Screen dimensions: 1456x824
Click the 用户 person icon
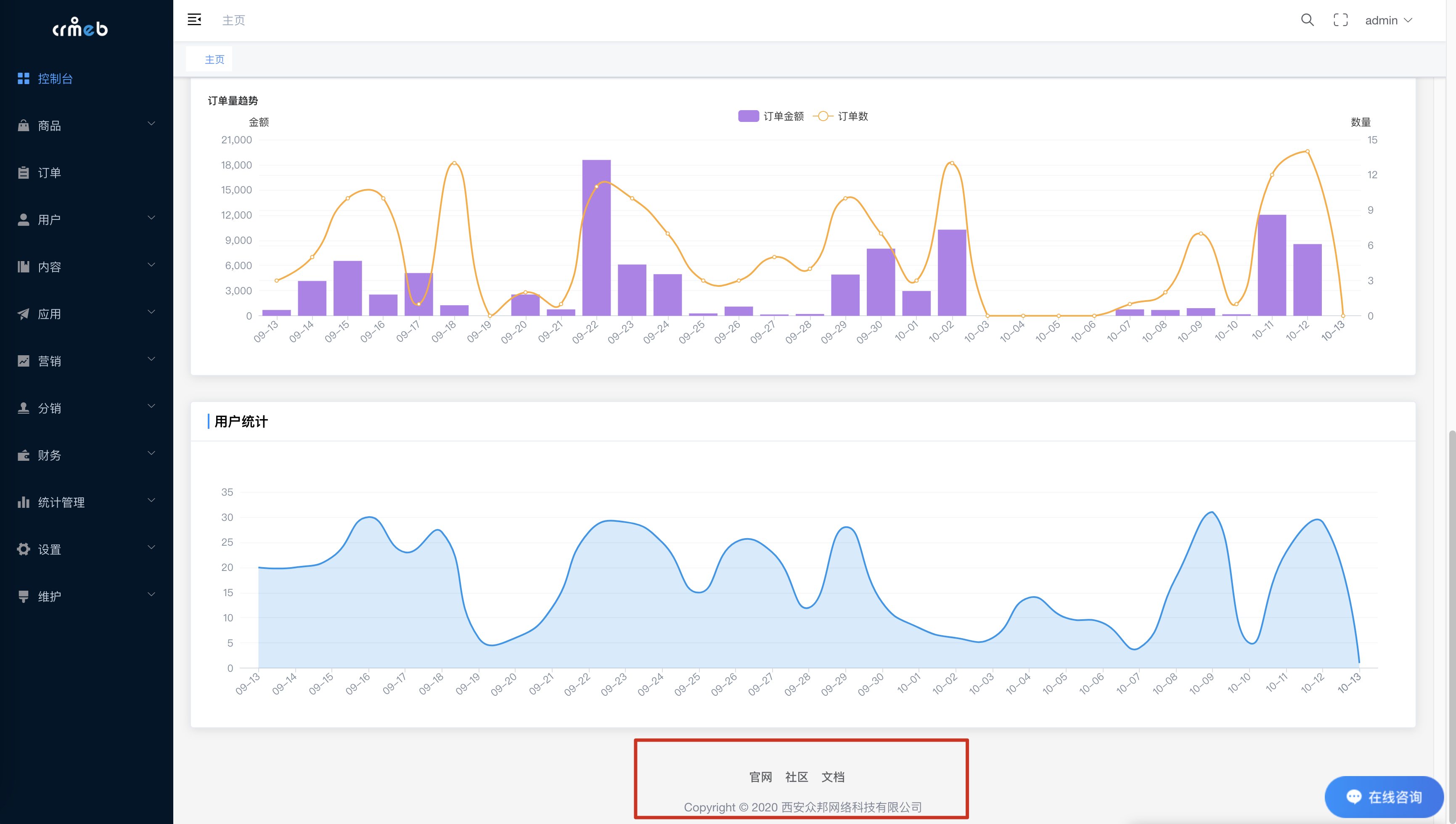pyautogui.click(x=23, y=219)
